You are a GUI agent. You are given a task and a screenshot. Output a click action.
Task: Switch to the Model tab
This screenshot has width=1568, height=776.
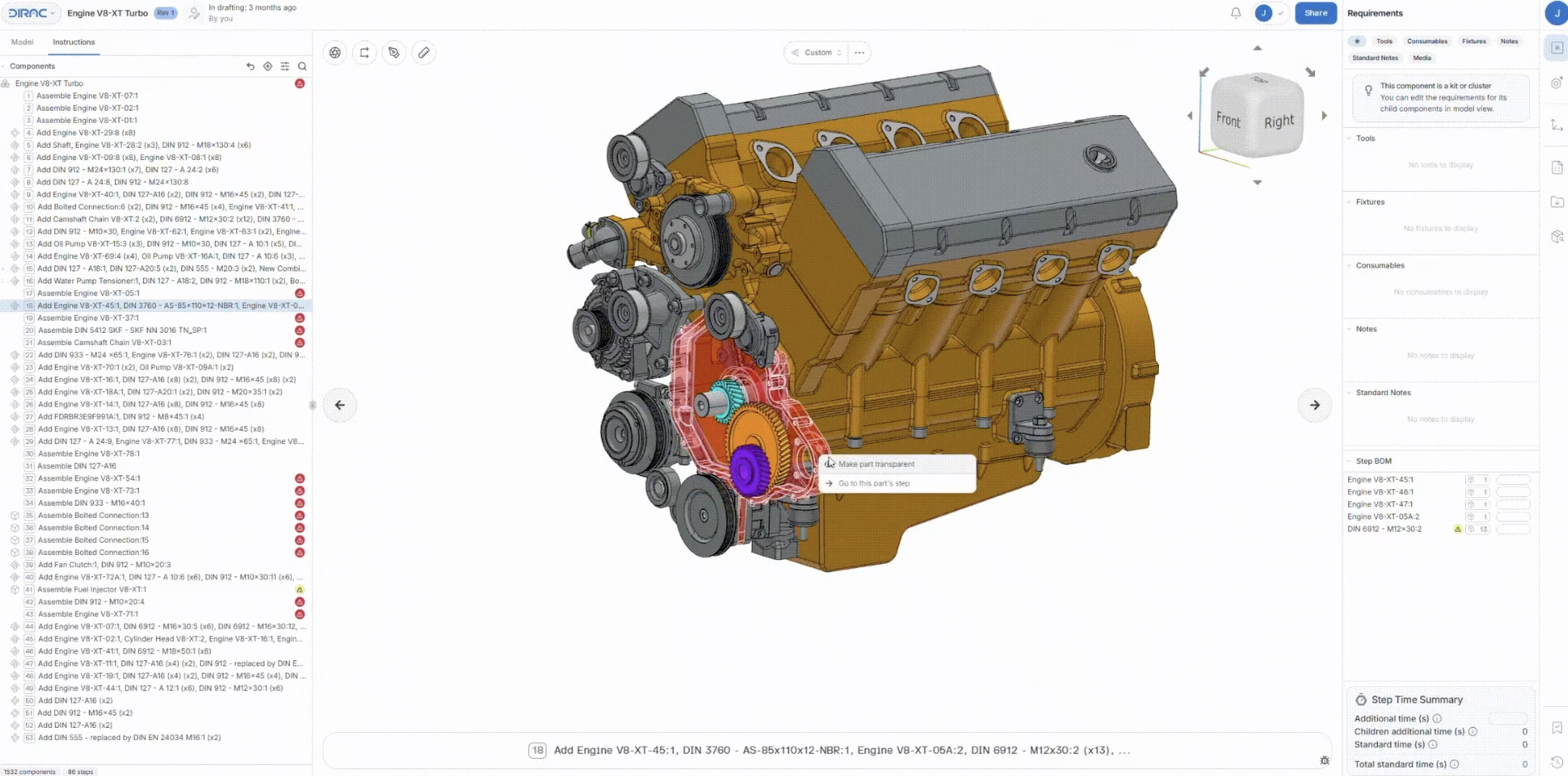[x=22, y=42]
